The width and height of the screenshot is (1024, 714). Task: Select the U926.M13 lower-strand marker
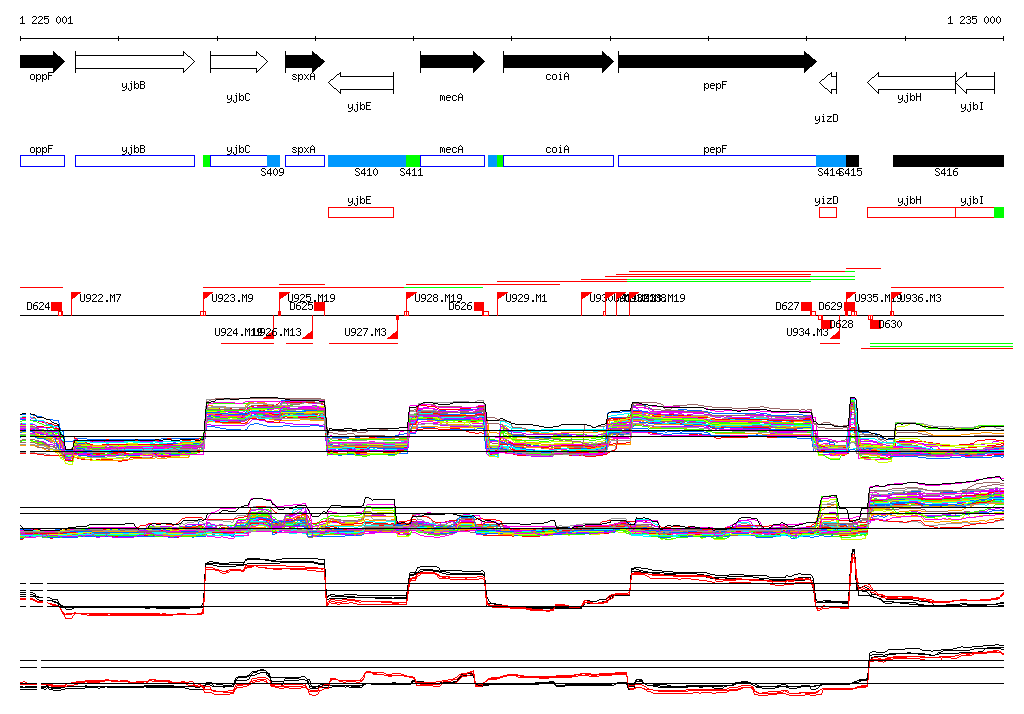308,334
